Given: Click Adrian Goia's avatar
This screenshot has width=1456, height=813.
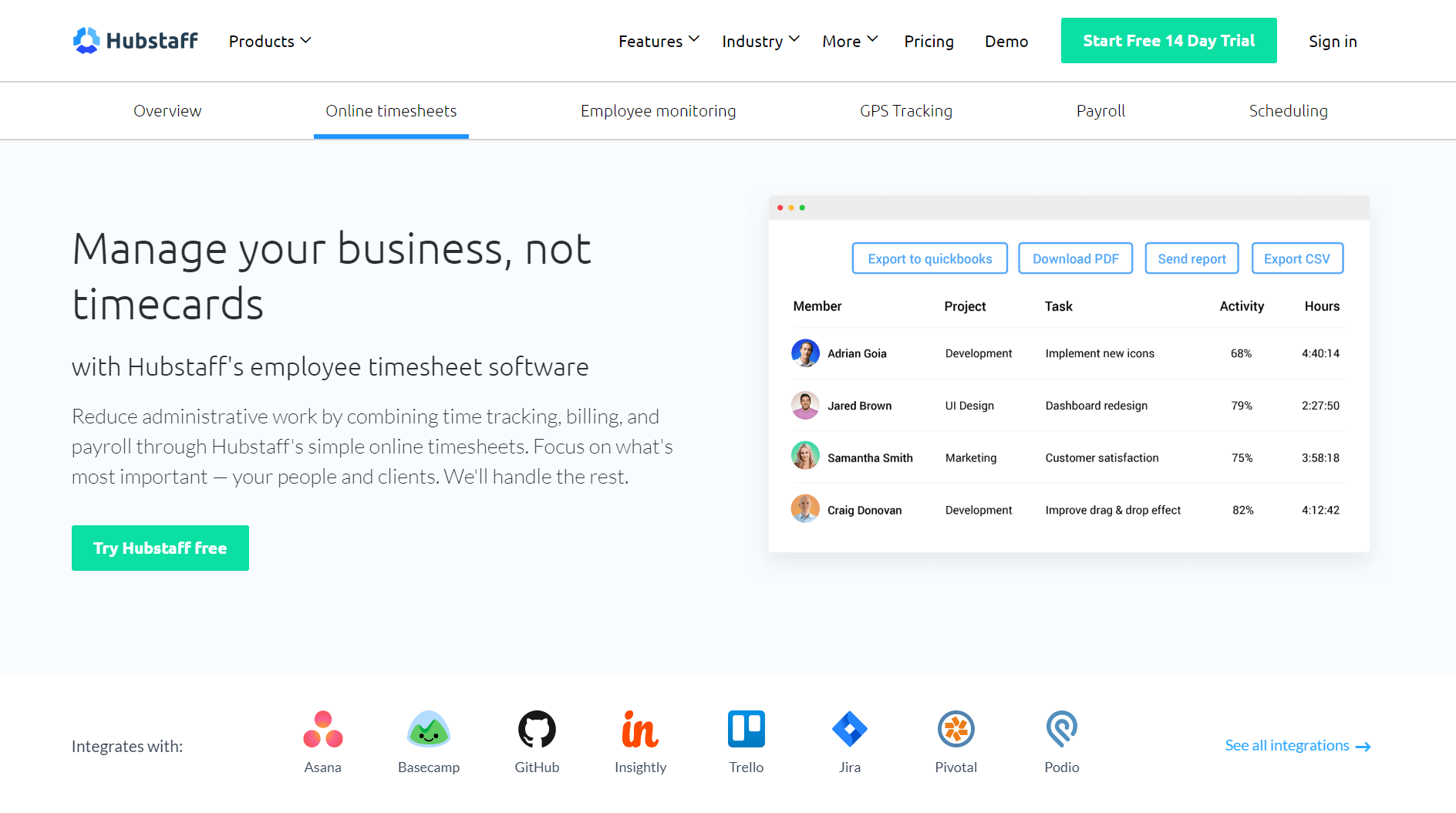Looking at the screenshot, I should click(x=805, y=353).
